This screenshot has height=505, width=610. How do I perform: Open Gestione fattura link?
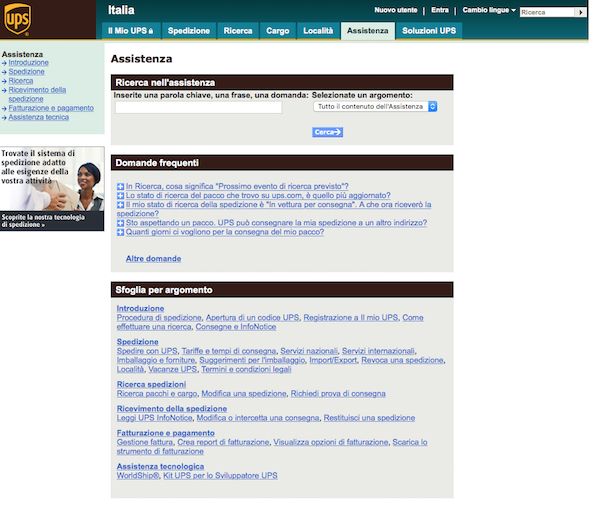point(145,442)
